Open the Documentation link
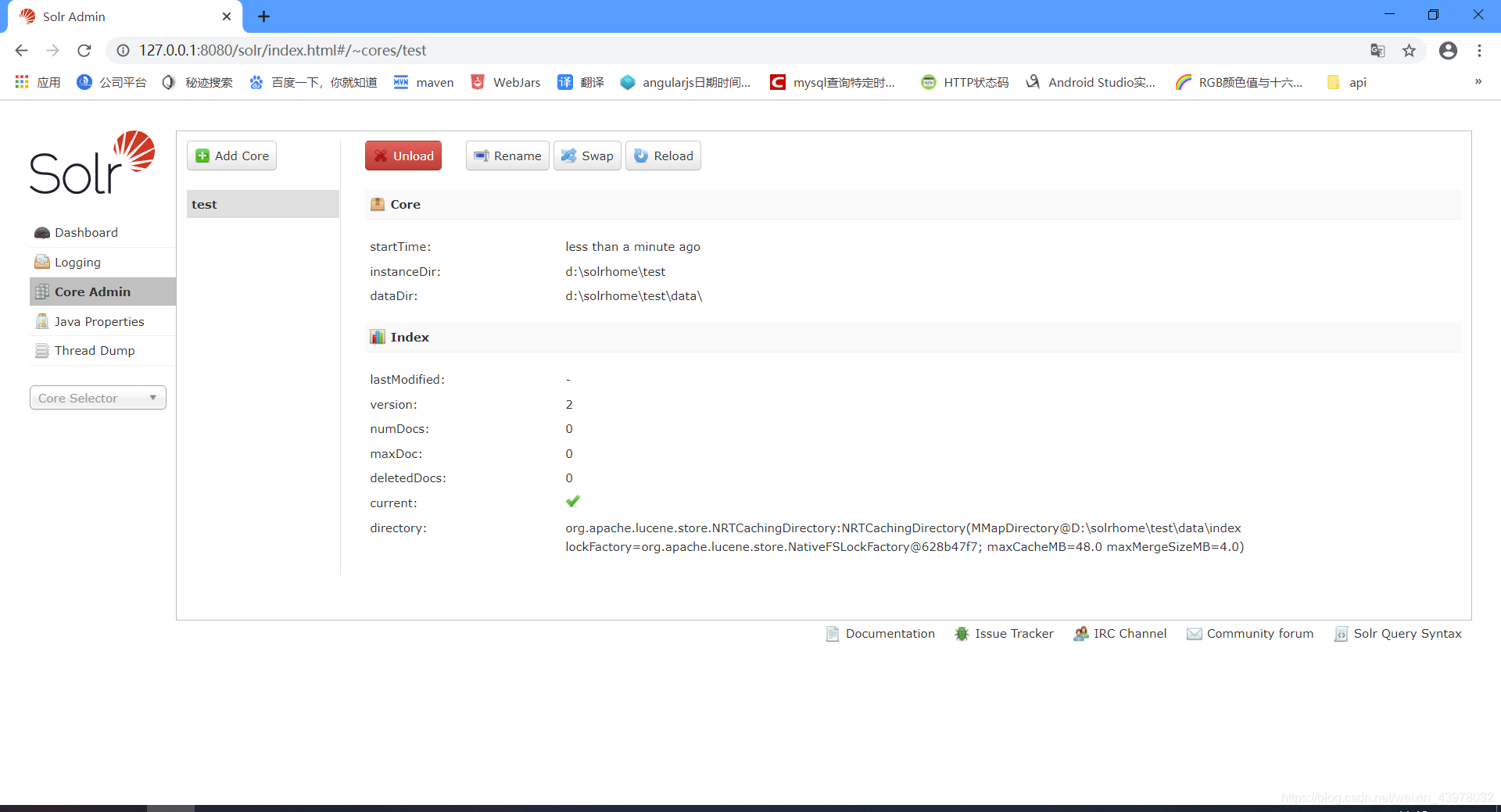The width and height of the screenshot is (1501, 812). [x=890, y=634]
